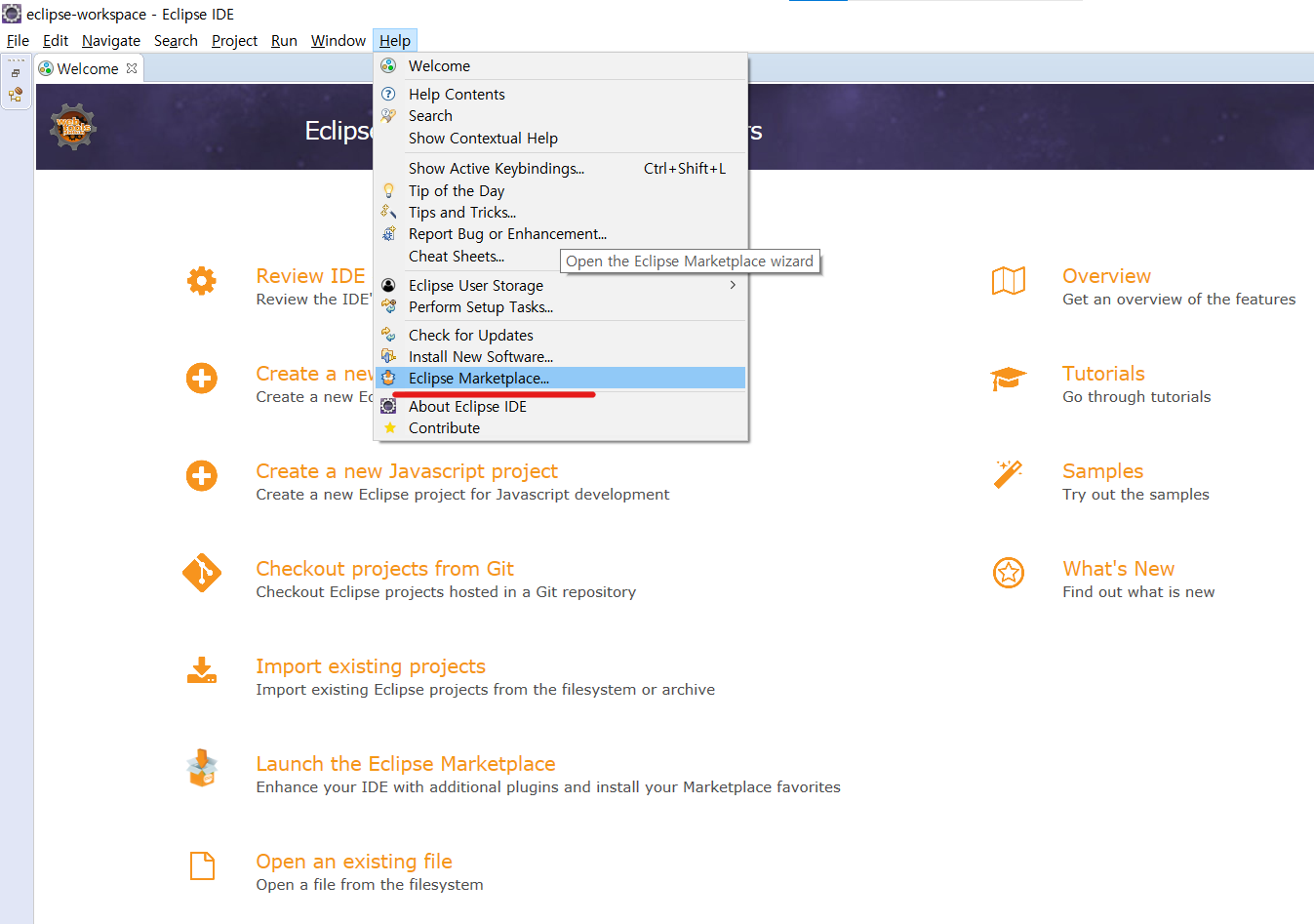
Task: Click the Samples magic wand icon
Action: 1009,474
